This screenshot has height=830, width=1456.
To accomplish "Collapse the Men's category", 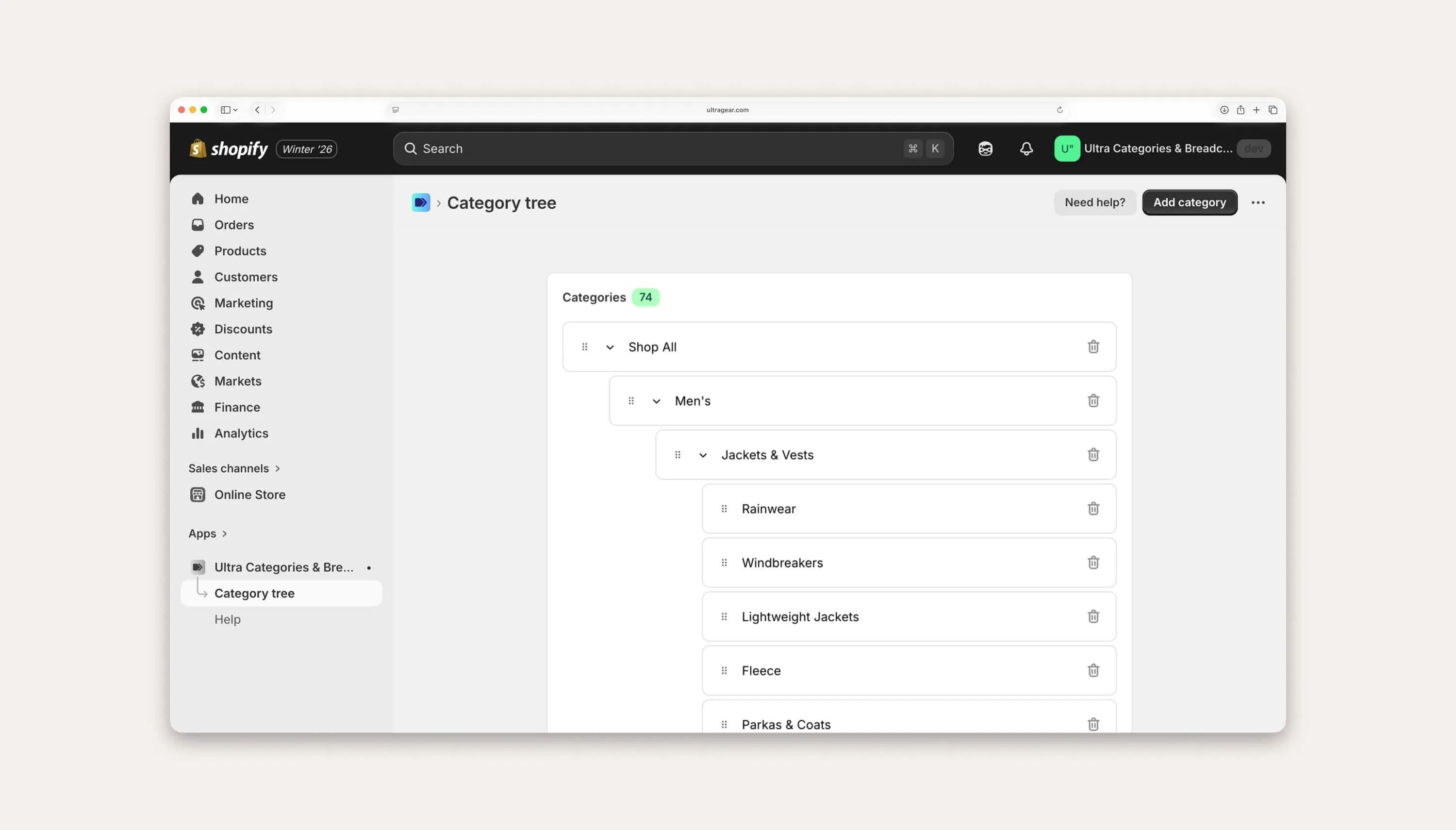I will [x=657, y=401].
